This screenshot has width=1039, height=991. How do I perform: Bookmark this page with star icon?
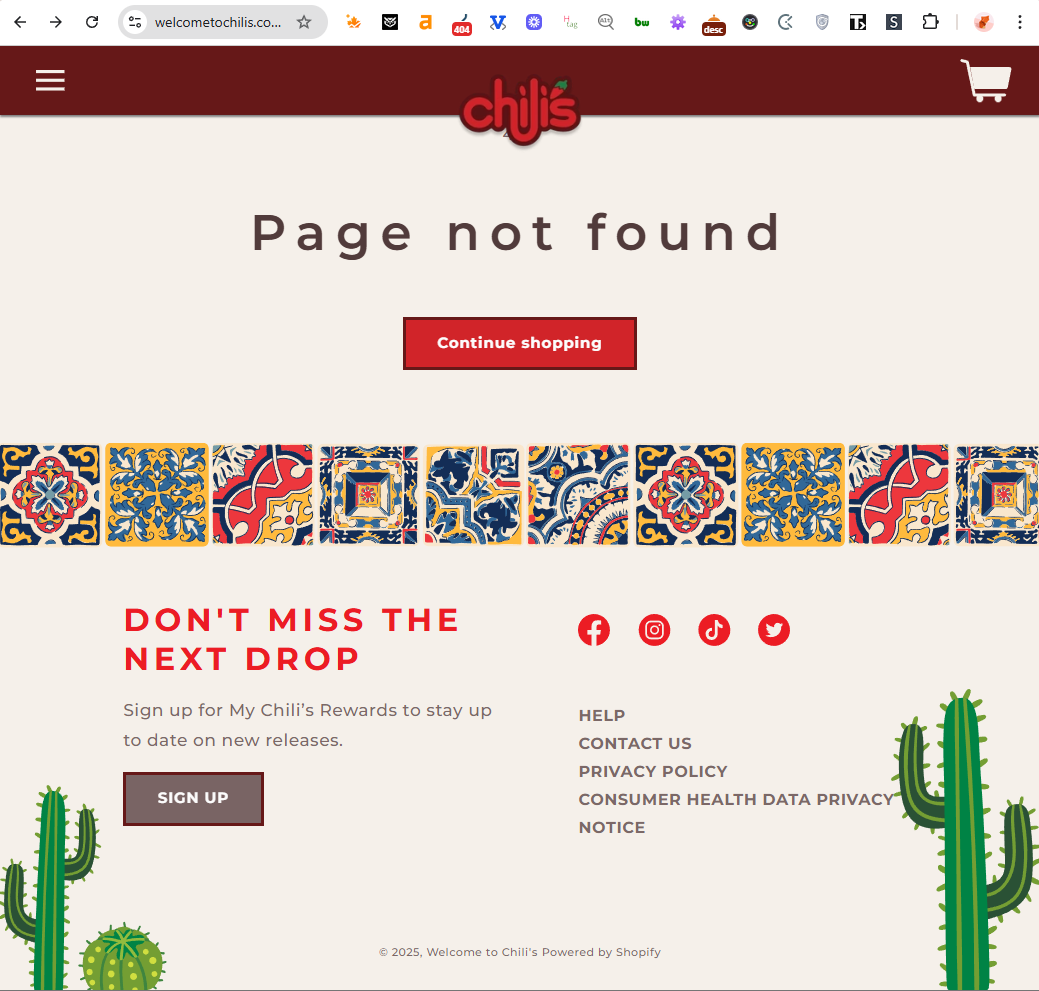pos(304,23)
